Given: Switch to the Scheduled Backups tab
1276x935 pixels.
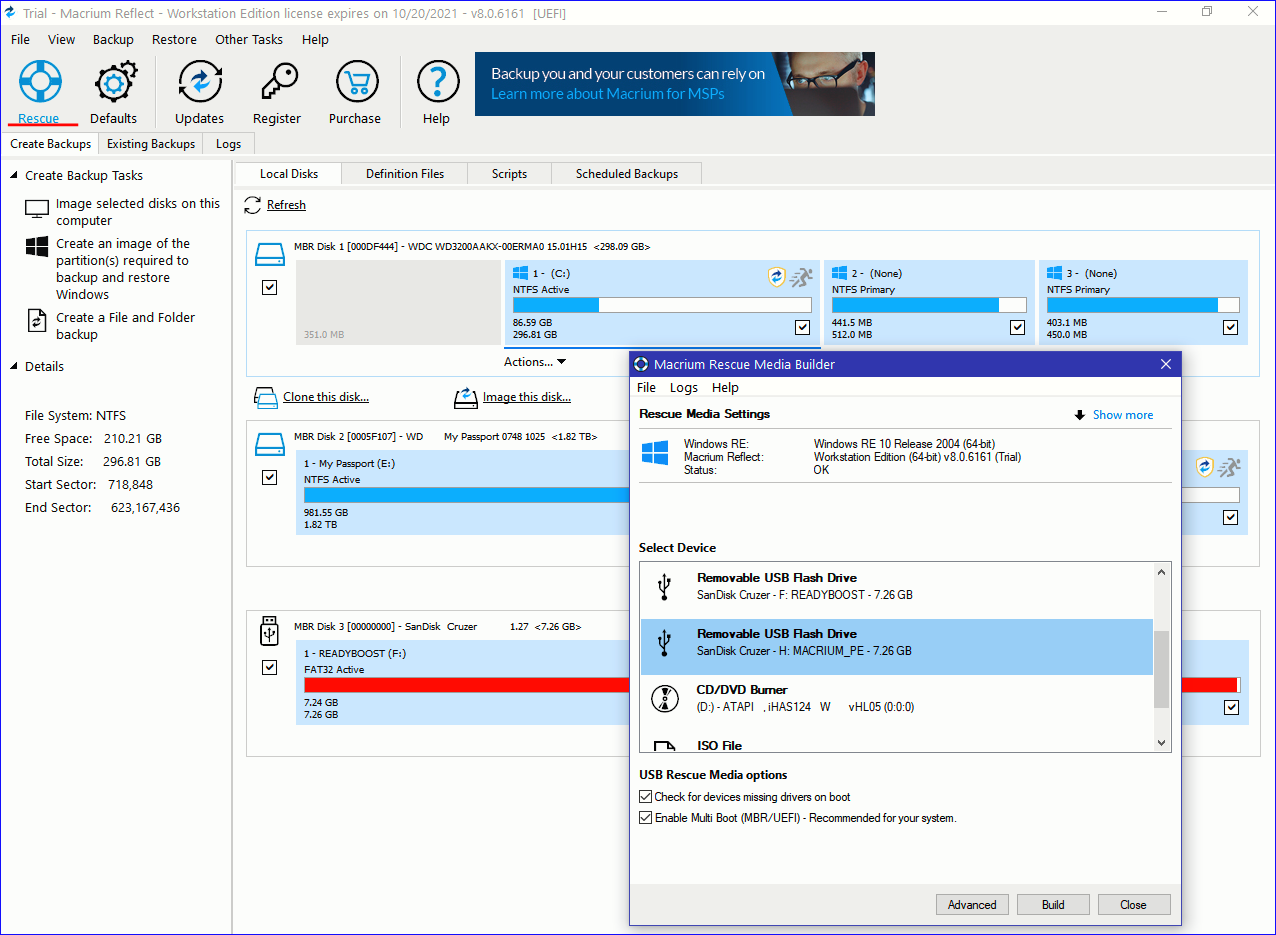Looking at the screenshot, I should 627,174.
